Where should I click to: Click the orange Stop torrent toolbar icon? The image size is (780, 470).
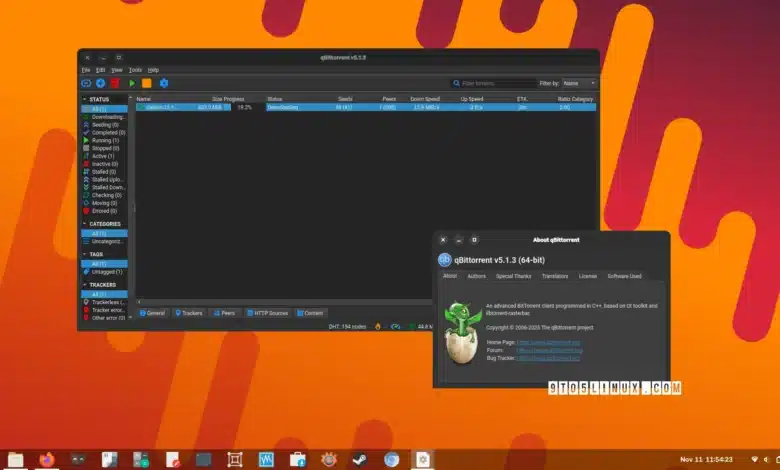point(147,83)
